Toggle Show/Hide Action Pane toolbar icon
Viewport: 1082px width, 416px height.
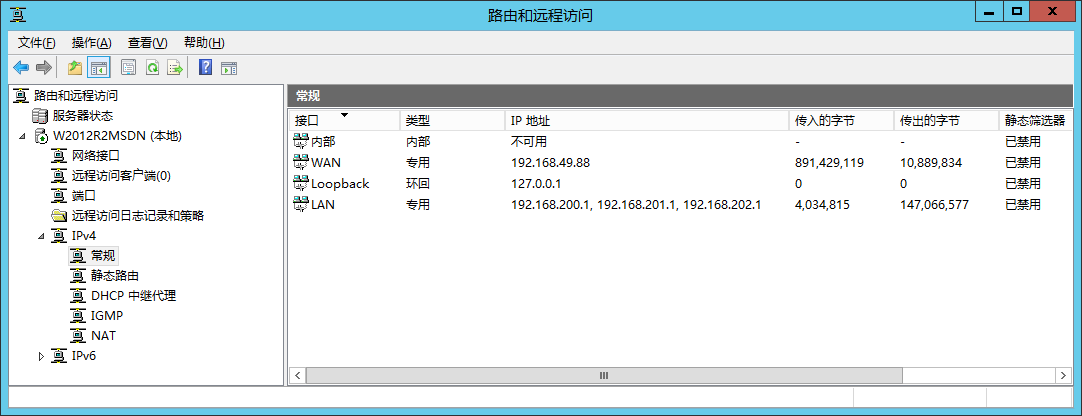pyautogui.click(x=228, y=68)
